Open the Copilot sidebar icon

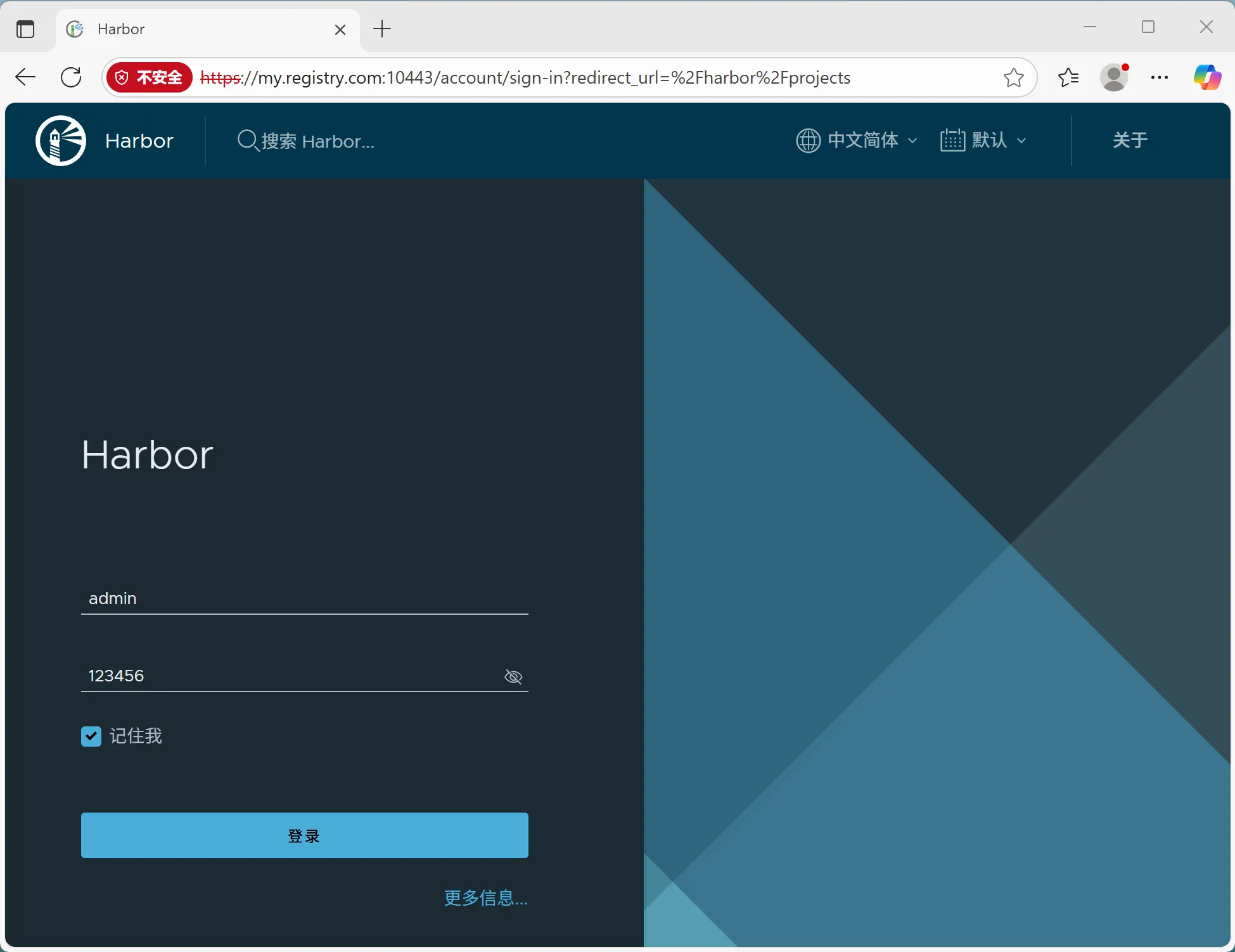coord(1206,77)
